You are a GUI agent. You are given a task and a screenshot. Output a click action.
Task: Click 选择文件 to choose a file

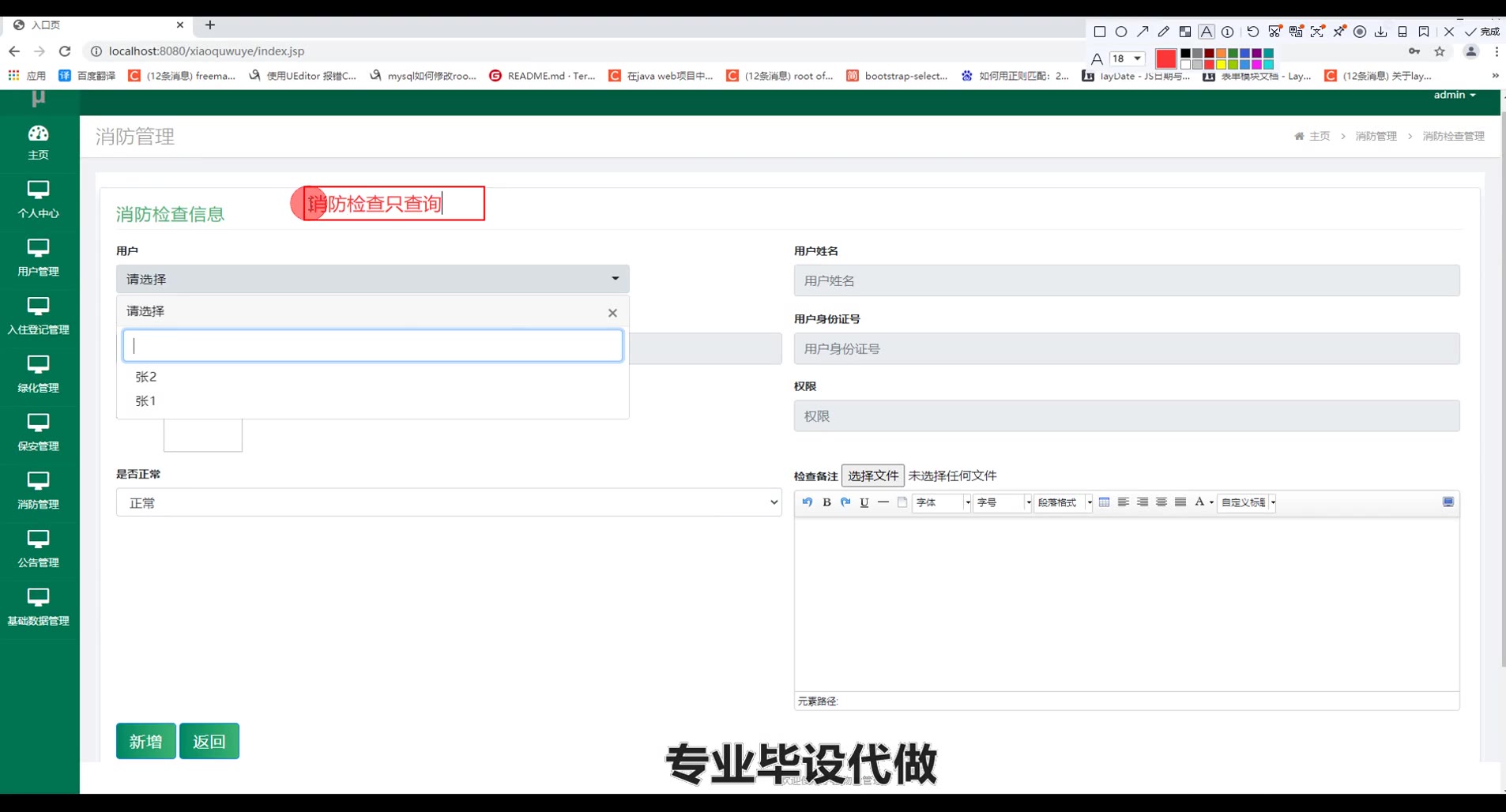pos(873,476)
